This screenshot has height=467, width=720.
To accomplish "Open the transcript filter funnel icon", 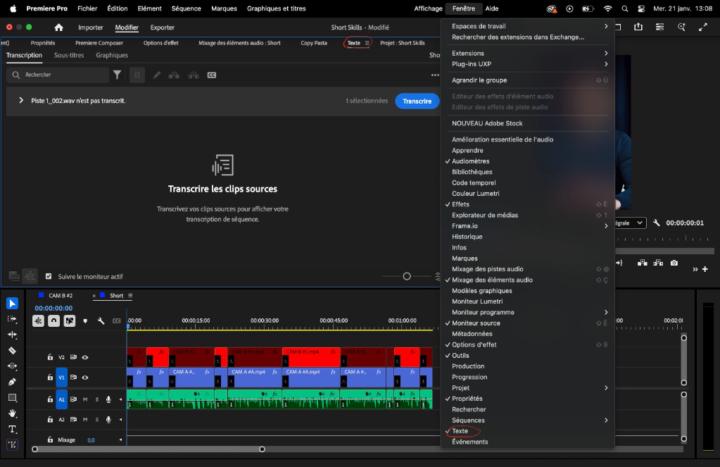I will point(117,75).
